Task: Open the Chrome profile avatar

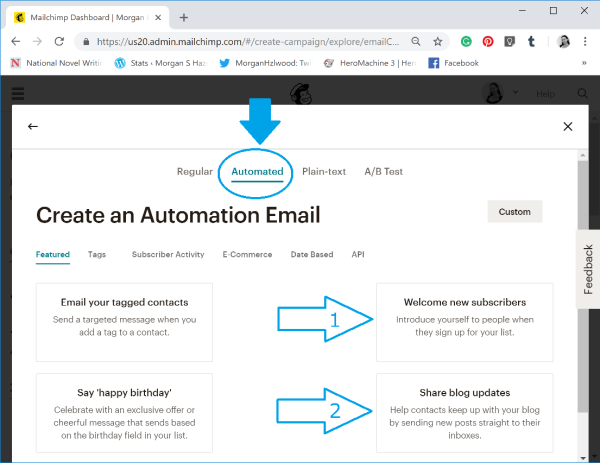Action: [564, 41]
